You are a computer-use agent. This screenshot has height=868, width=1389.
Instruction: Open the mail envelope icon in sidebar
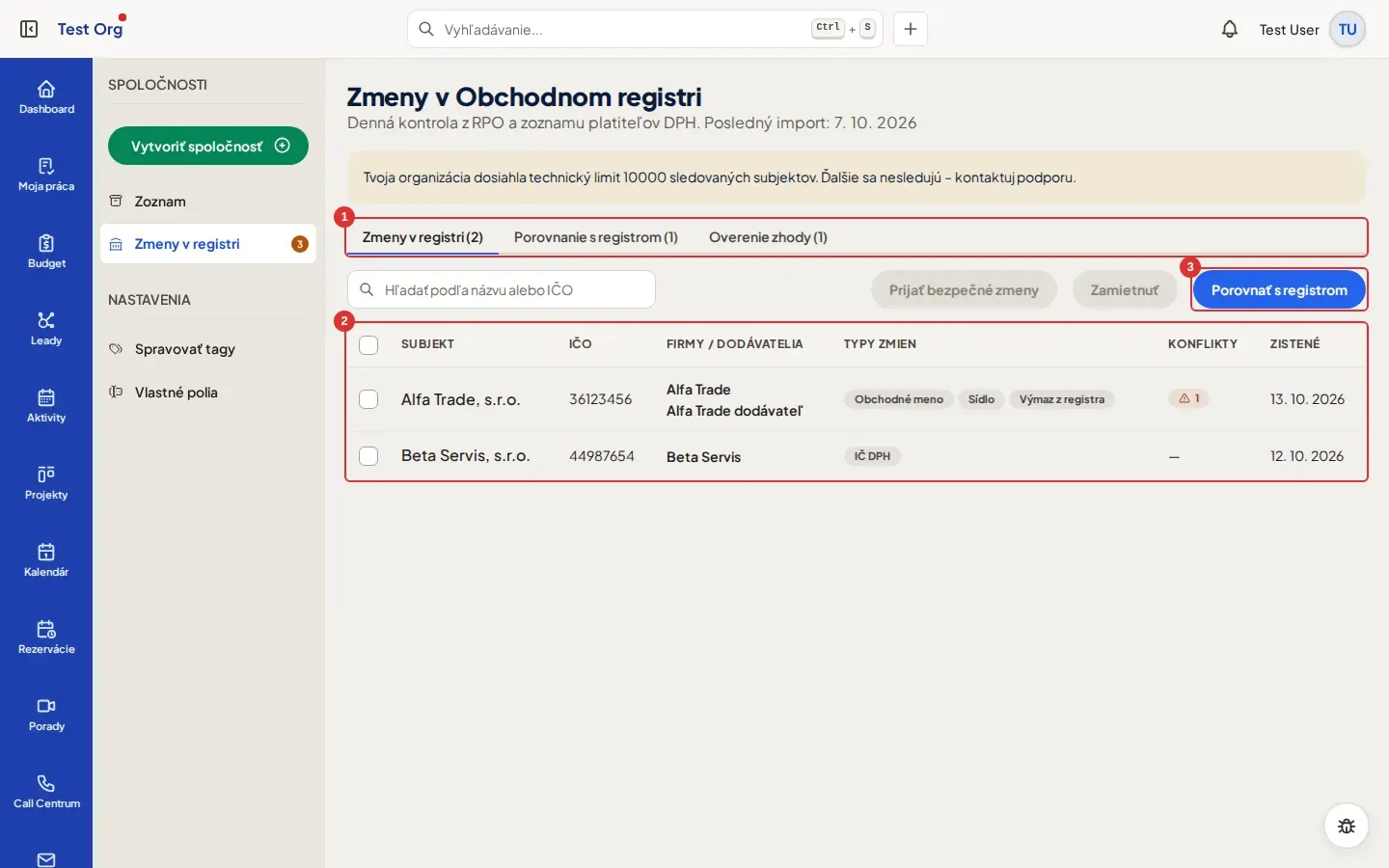tap(46, 858)
